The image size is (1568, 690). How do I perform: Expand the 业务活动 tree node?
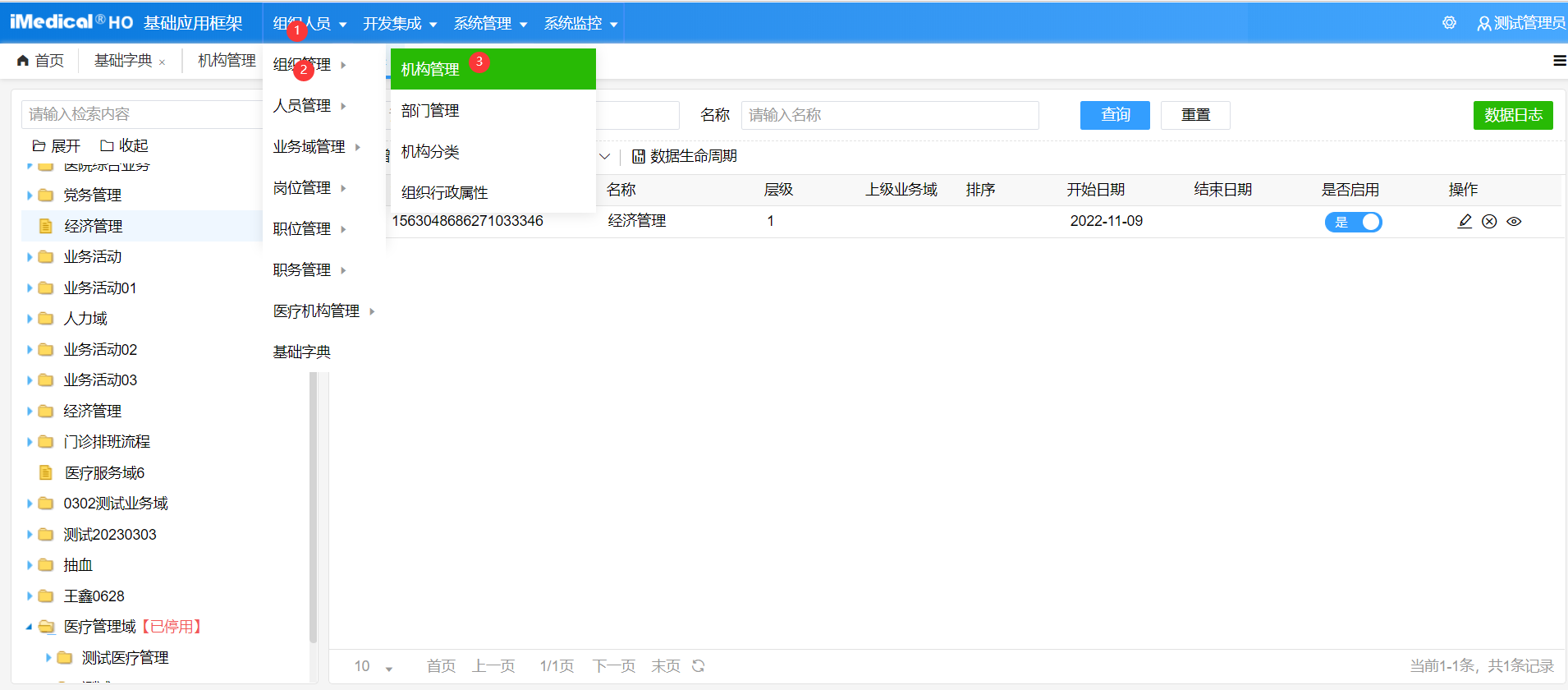coord(30,257)
